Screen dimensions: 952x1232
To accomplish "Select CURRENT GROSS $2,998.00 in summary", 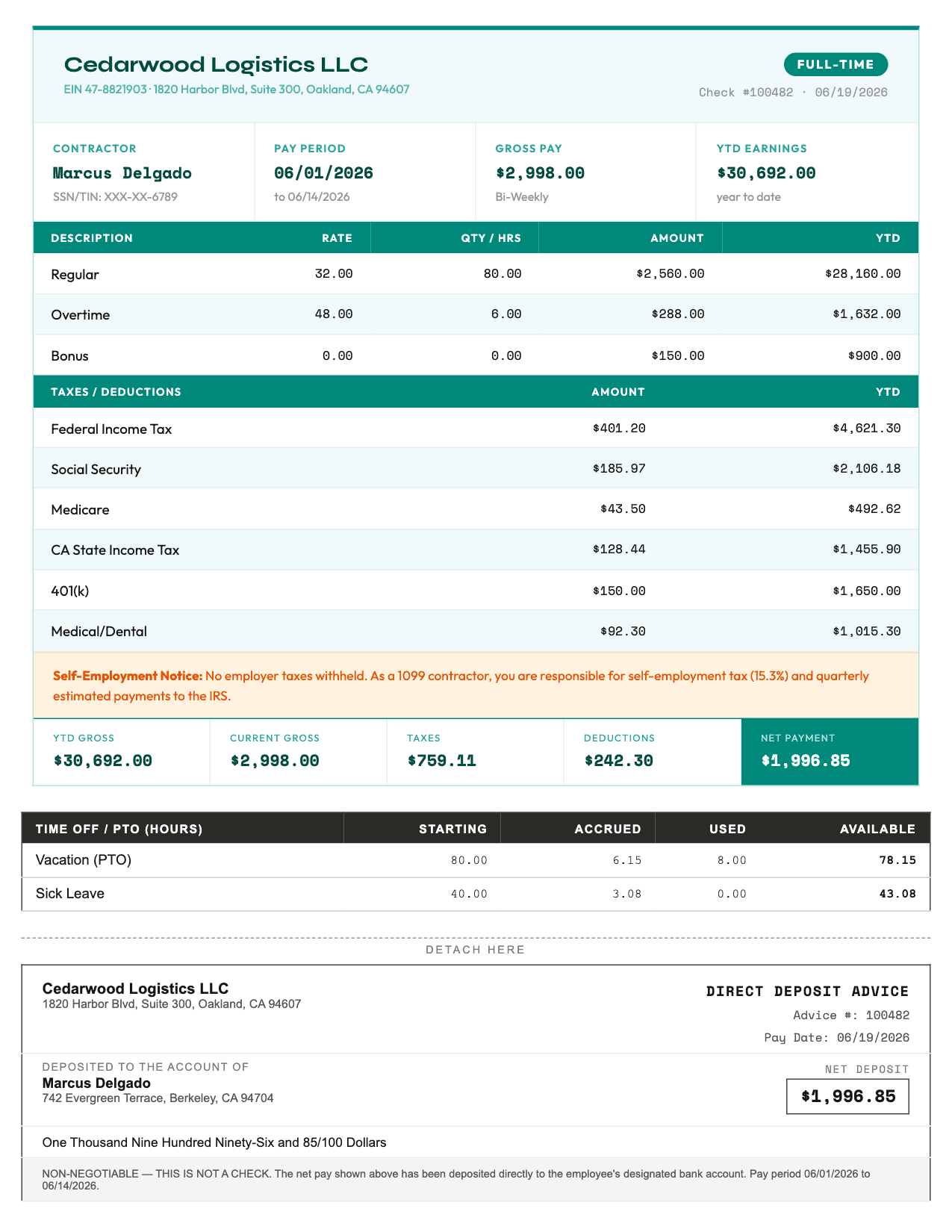I will point(275,761).
